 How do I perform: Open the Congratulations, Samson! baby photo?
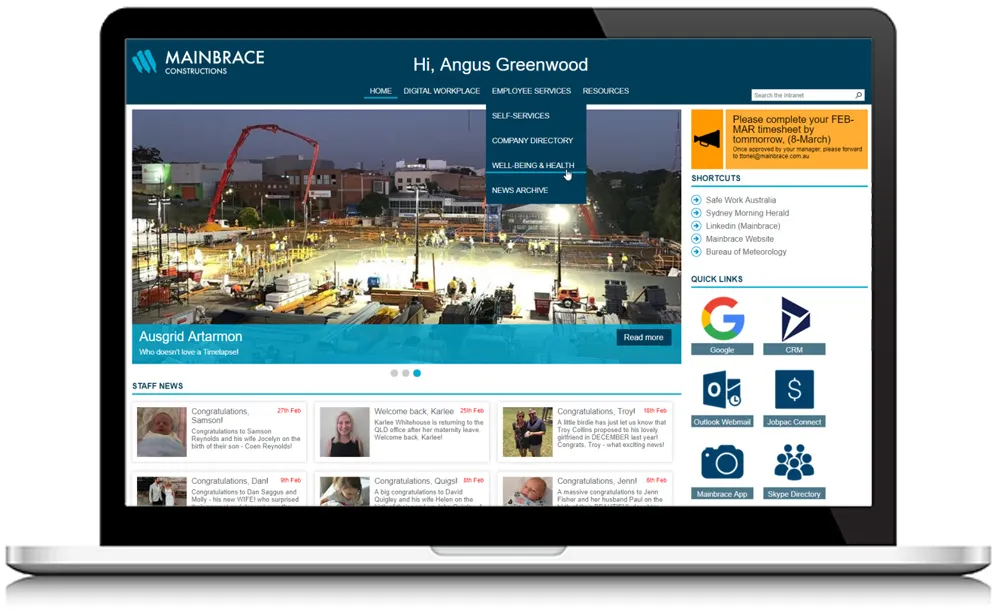162,432
